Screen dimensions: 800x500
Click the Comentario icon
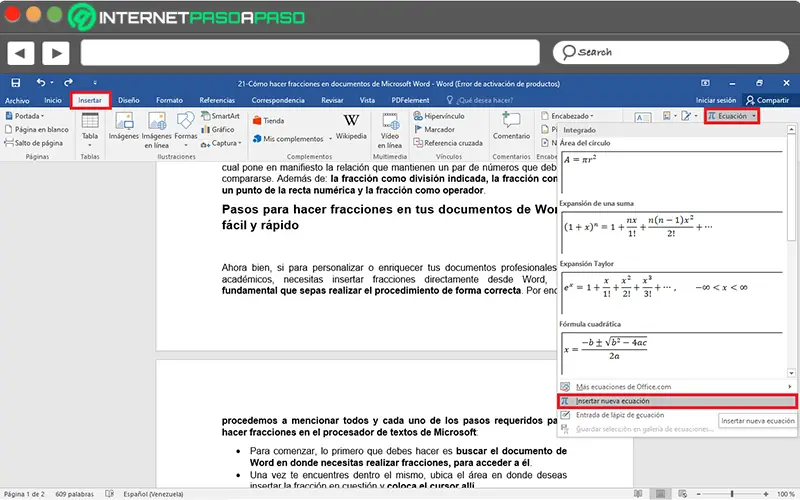[511, 126]
